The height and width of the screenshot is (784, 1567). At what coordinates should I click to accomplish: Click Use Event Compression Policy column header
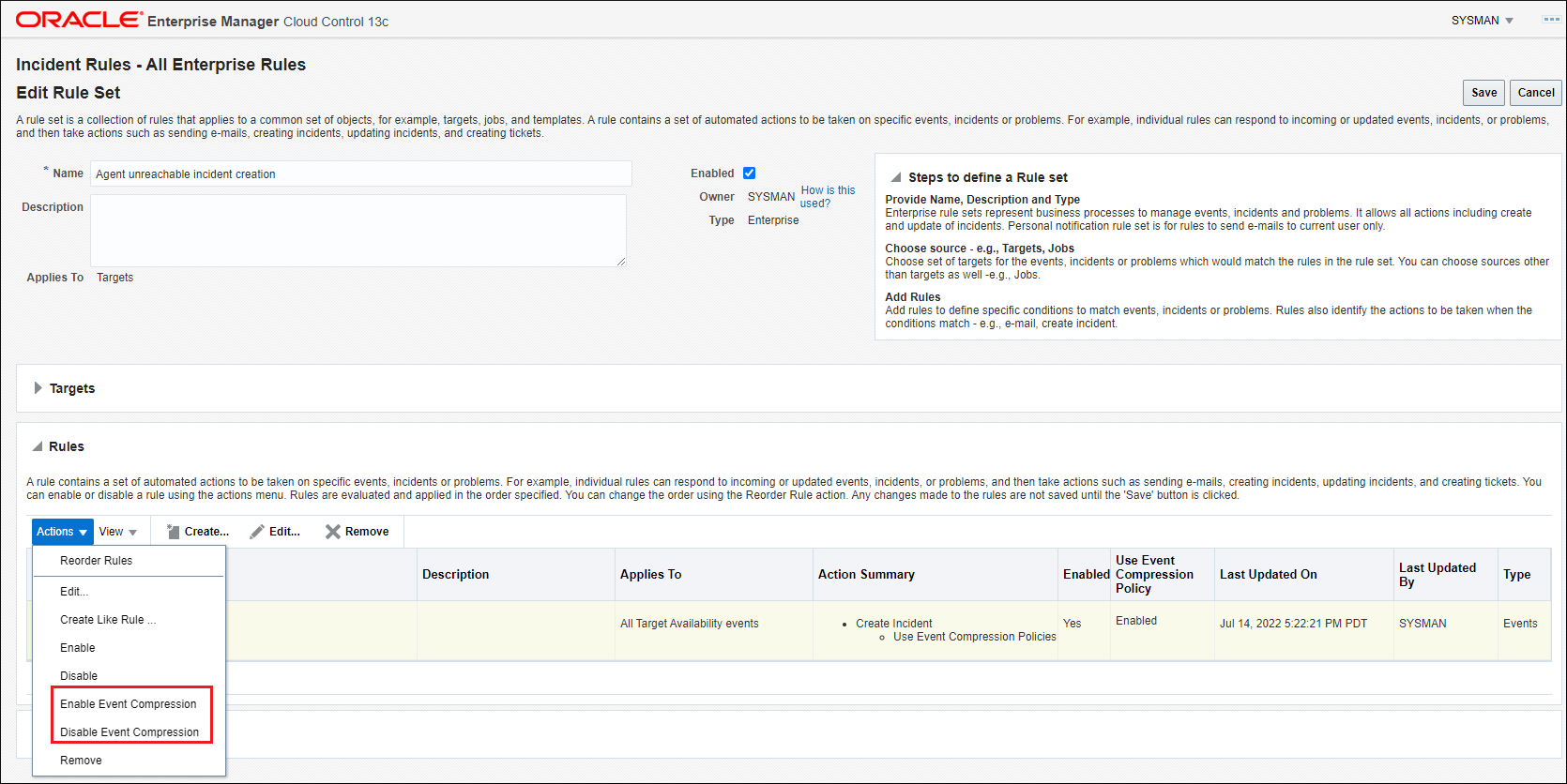coord(1164,575)
